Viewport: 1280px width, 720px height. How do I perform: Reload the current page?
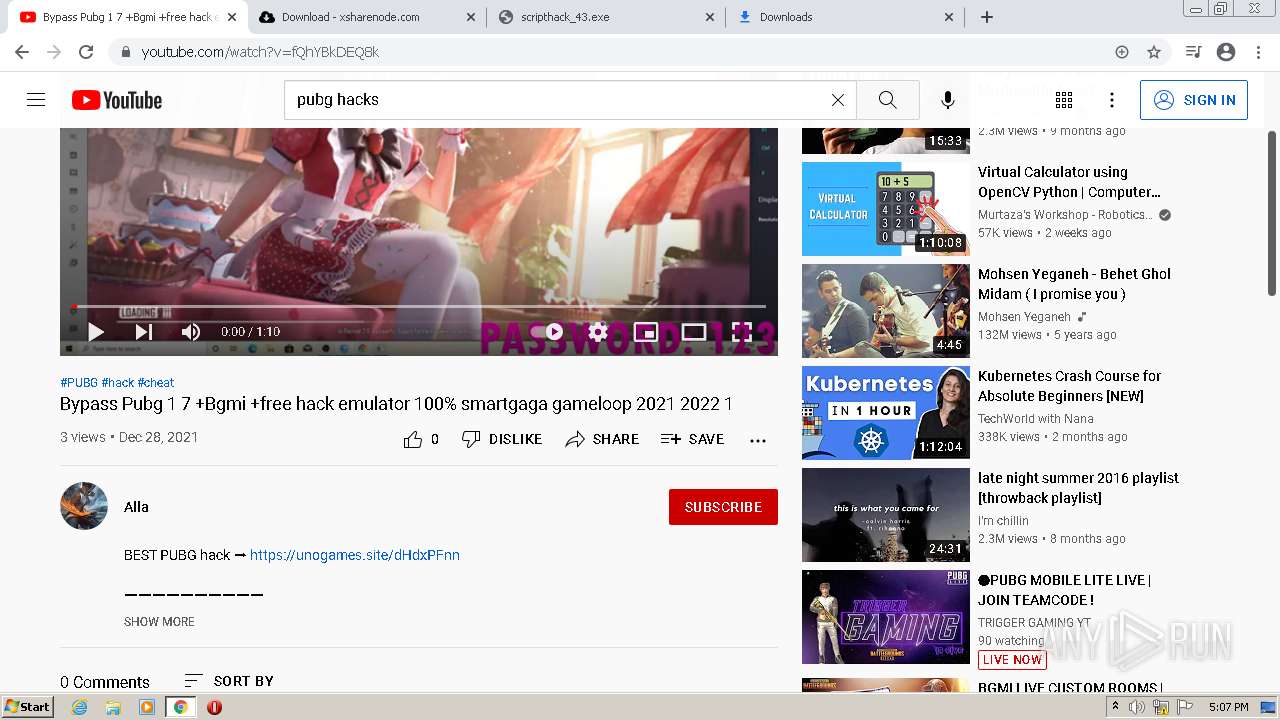[x=86, y=52]
